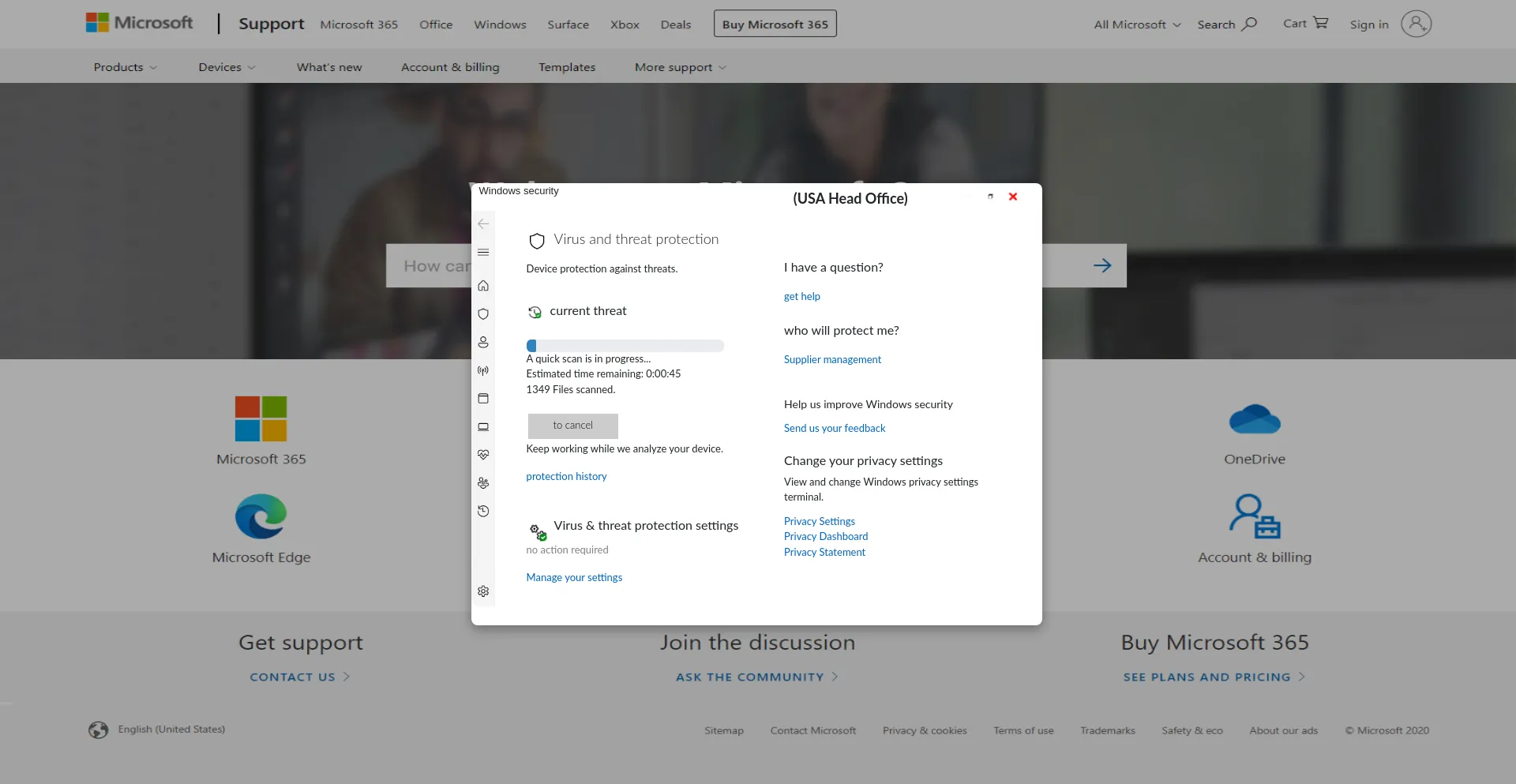This screenshot has width=1516, height=784.
Task: Click the Support heading link
Action: coord(272,24)
